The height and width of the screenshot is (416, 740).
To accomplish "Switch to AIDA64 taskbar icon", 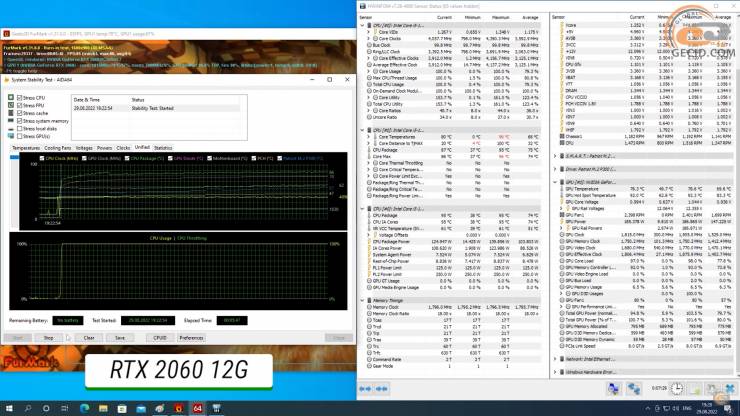I will point(197,408).
